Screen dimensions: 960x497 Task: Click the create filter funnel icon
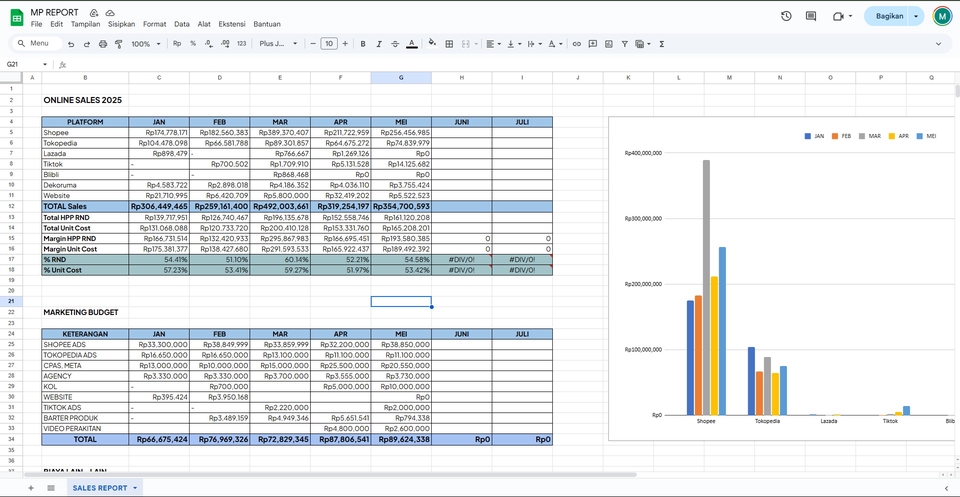tap(624, 44)
